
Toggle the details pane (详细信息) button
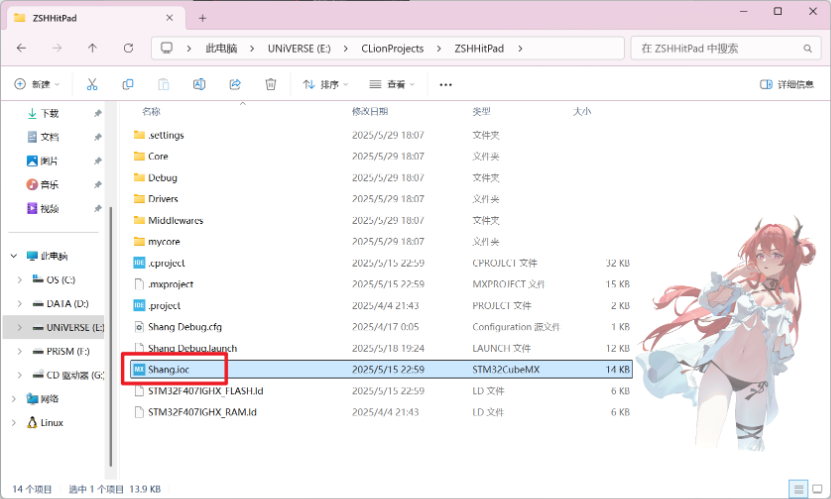pos(787,84)
